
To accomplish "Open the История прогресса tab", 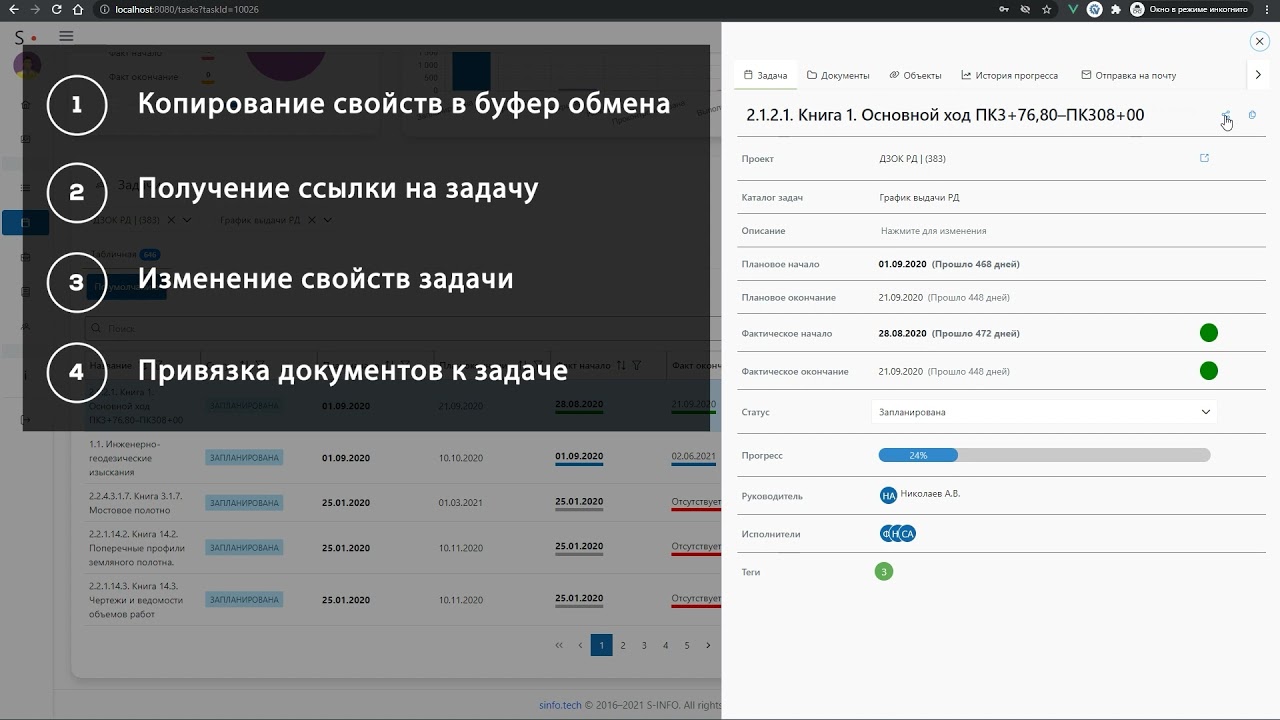I will tap(1009, 75).
